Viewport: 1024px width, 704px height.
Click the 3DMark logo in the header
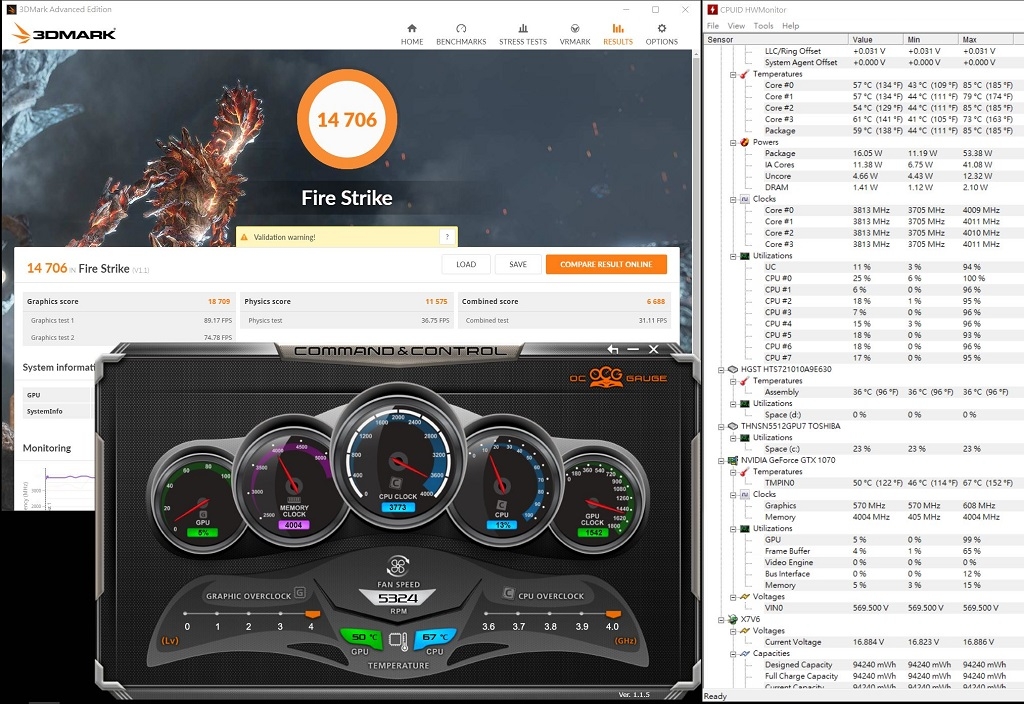tap(64, 33)
